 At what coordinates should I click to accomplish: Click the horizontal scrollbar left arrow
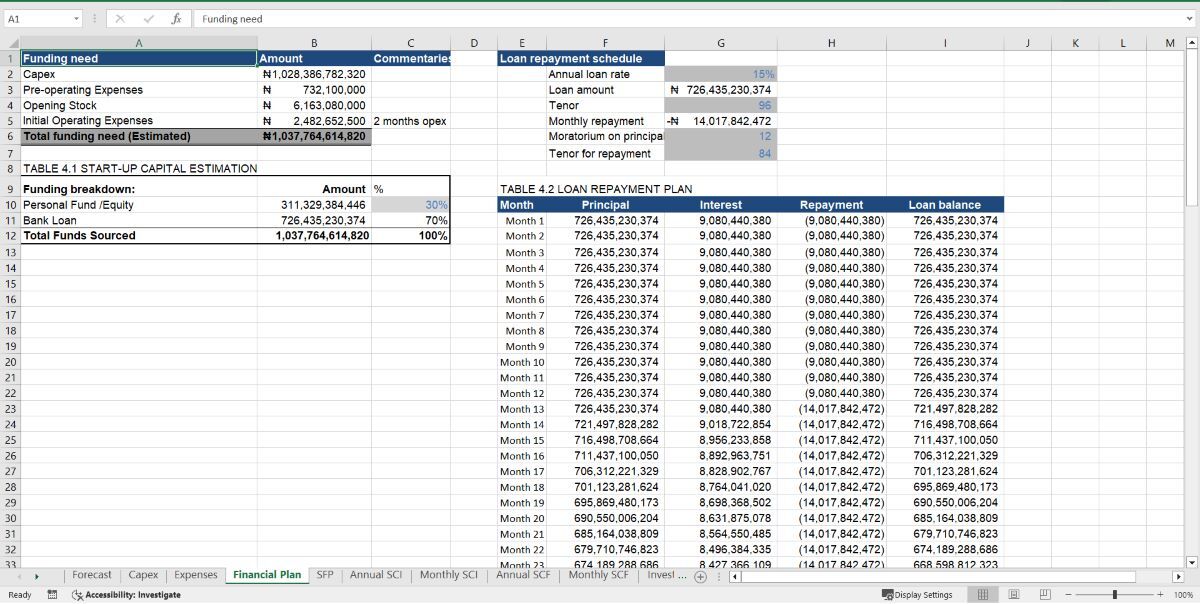[734, 576]
